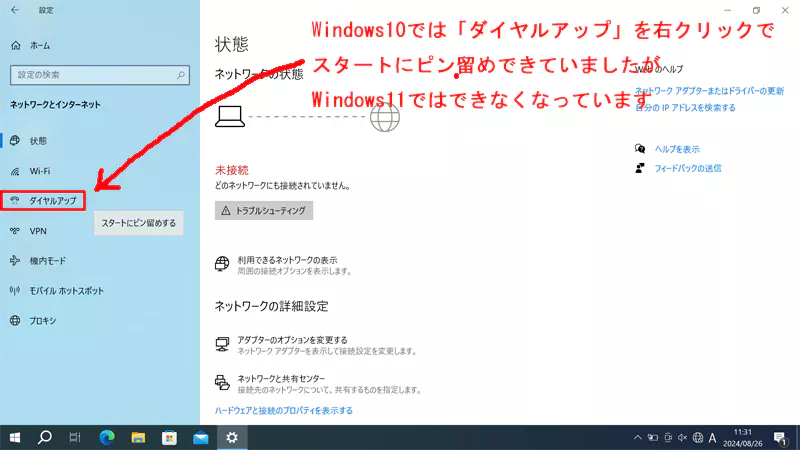
Task: Click the airplane icon beside 機内モード
Action: pyautogui.click(x=15, y=261)
